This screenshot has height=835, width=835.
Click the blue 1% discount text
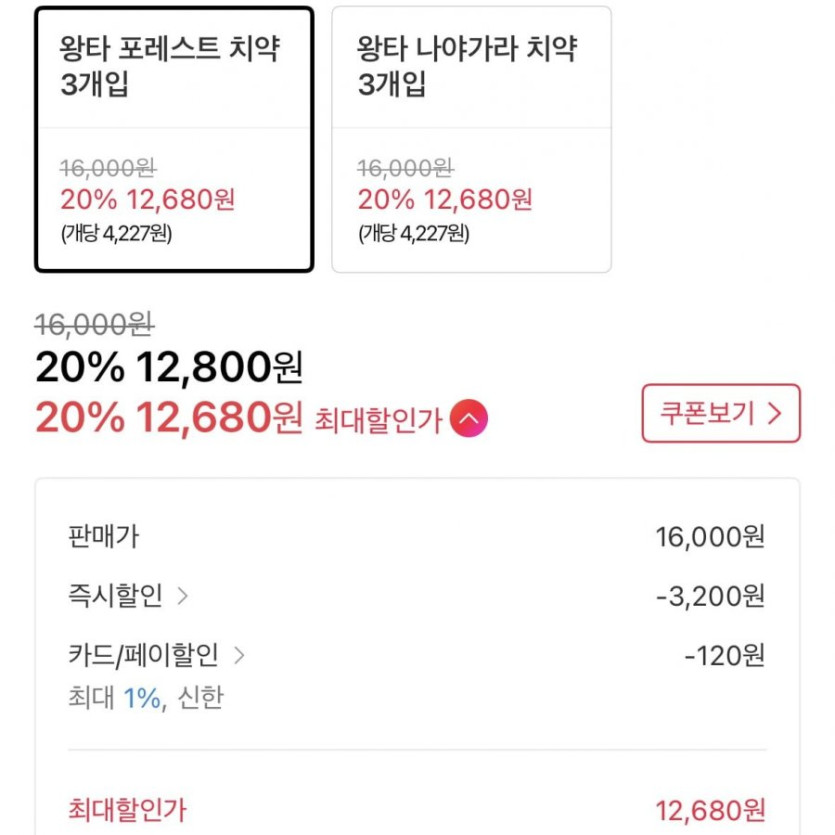coord(142,698)
